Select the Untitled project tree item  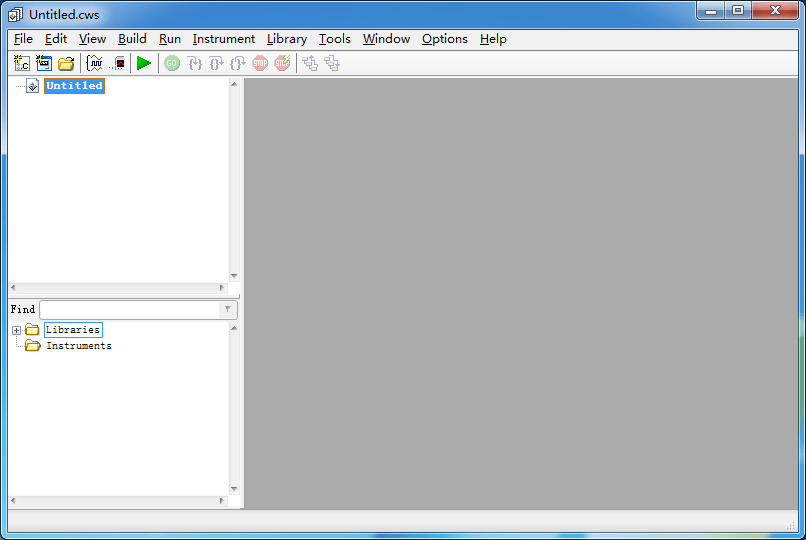(74, 86)
